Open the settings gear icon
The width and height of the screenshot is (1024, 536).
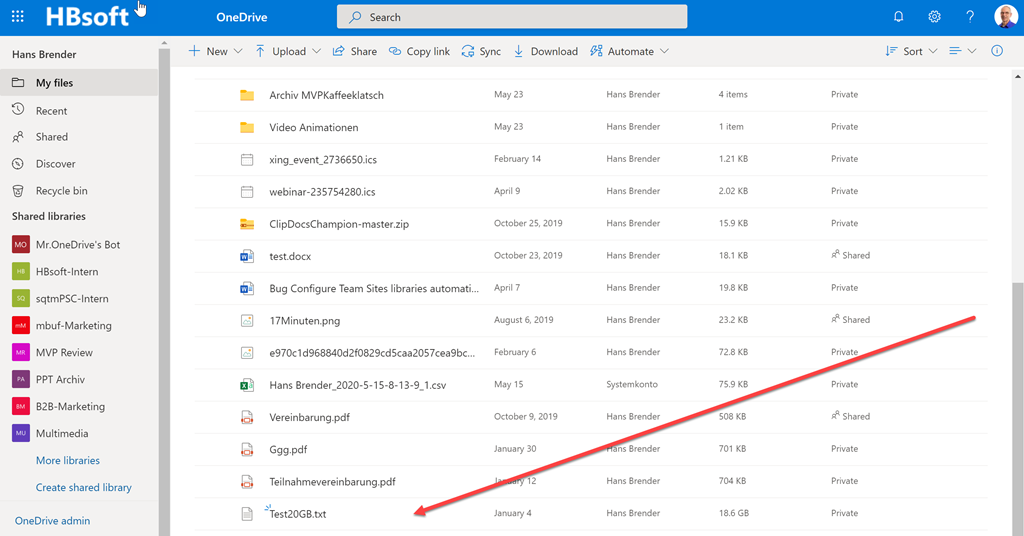pyautogui.click(x=934, y=17)
